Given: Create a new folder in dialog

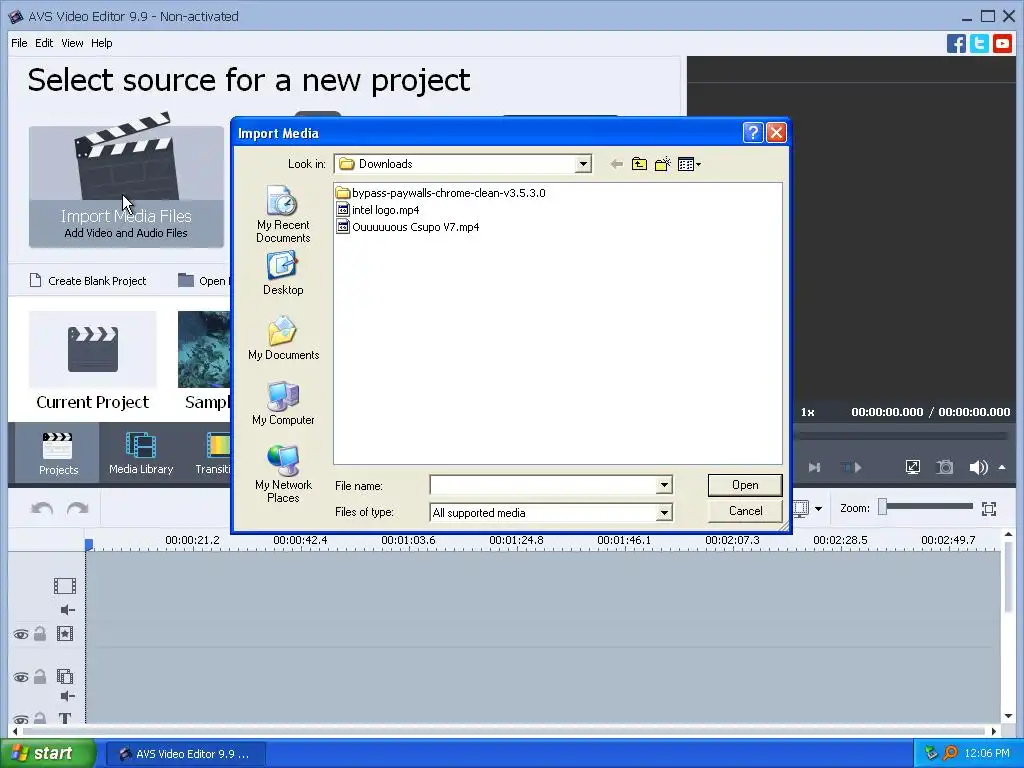Looking at the screenshot, I should pyautogui.click(x=662, y=164).
